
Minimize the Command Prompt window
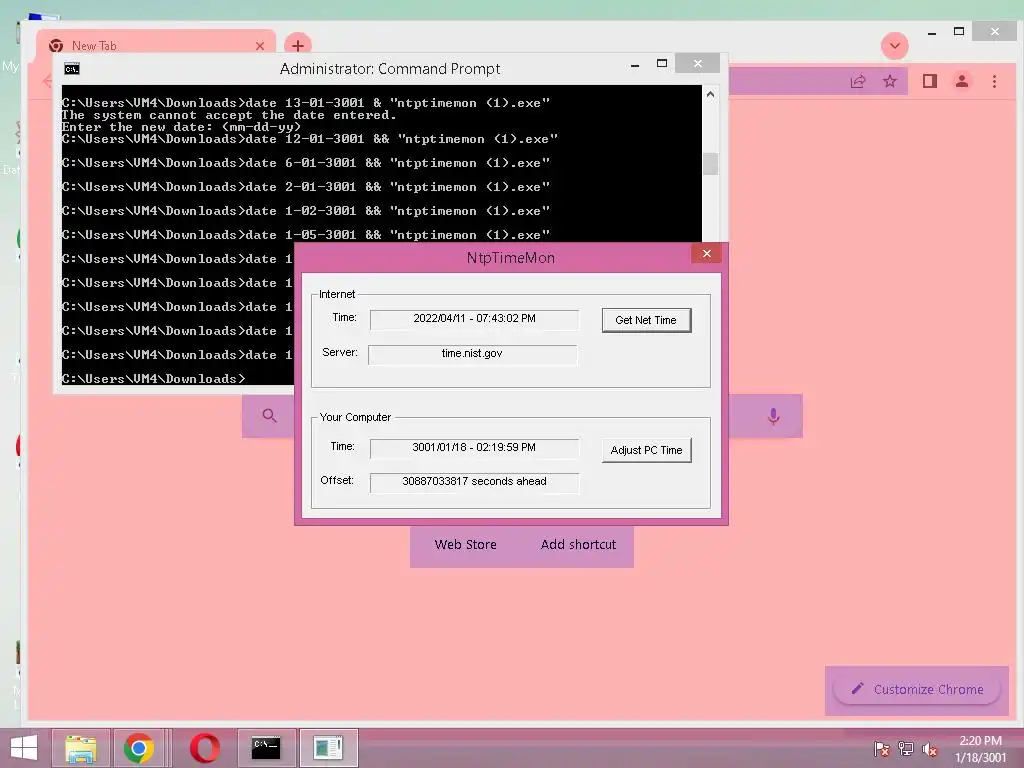pos(635,65)
